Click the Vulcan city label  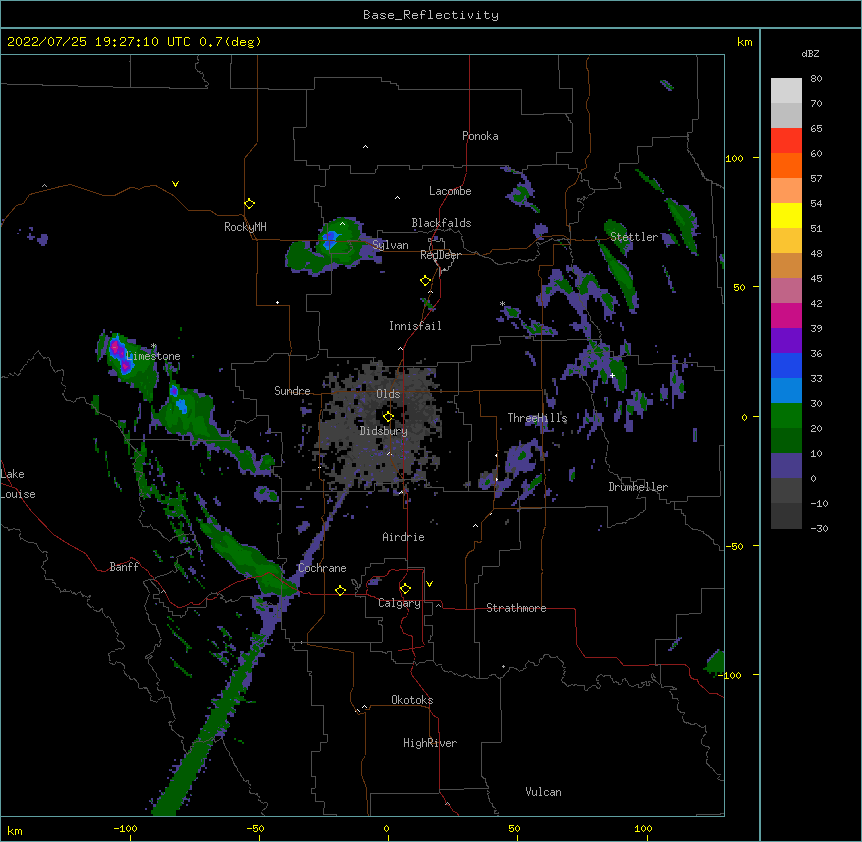pos(543,792)
